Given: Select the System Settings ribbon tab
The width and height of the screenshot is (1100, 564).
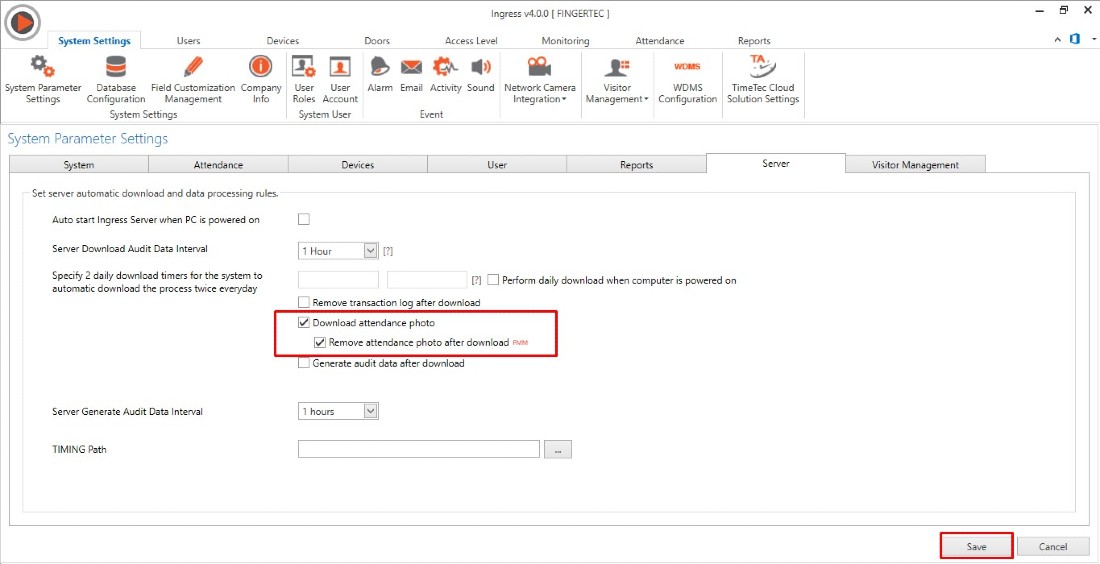Looking at the screenshot, I should (94, 41).
